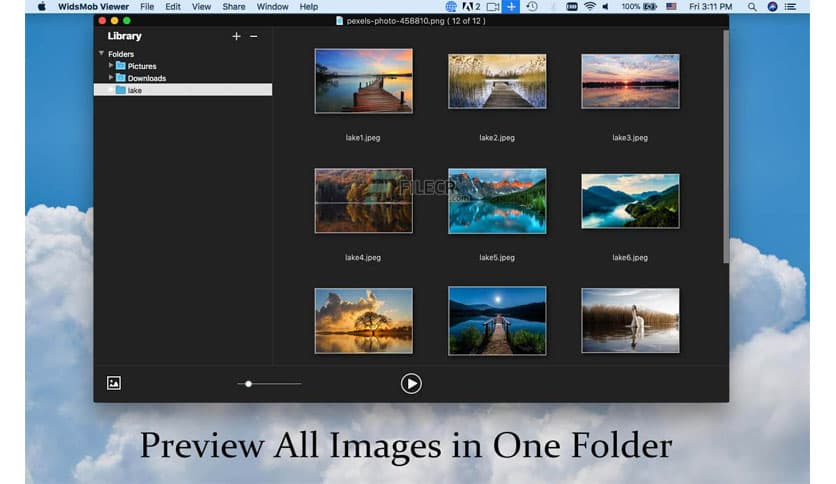836x484 pixels.
Task: Select the moonlit pier thumbnail
Action: 497,321
